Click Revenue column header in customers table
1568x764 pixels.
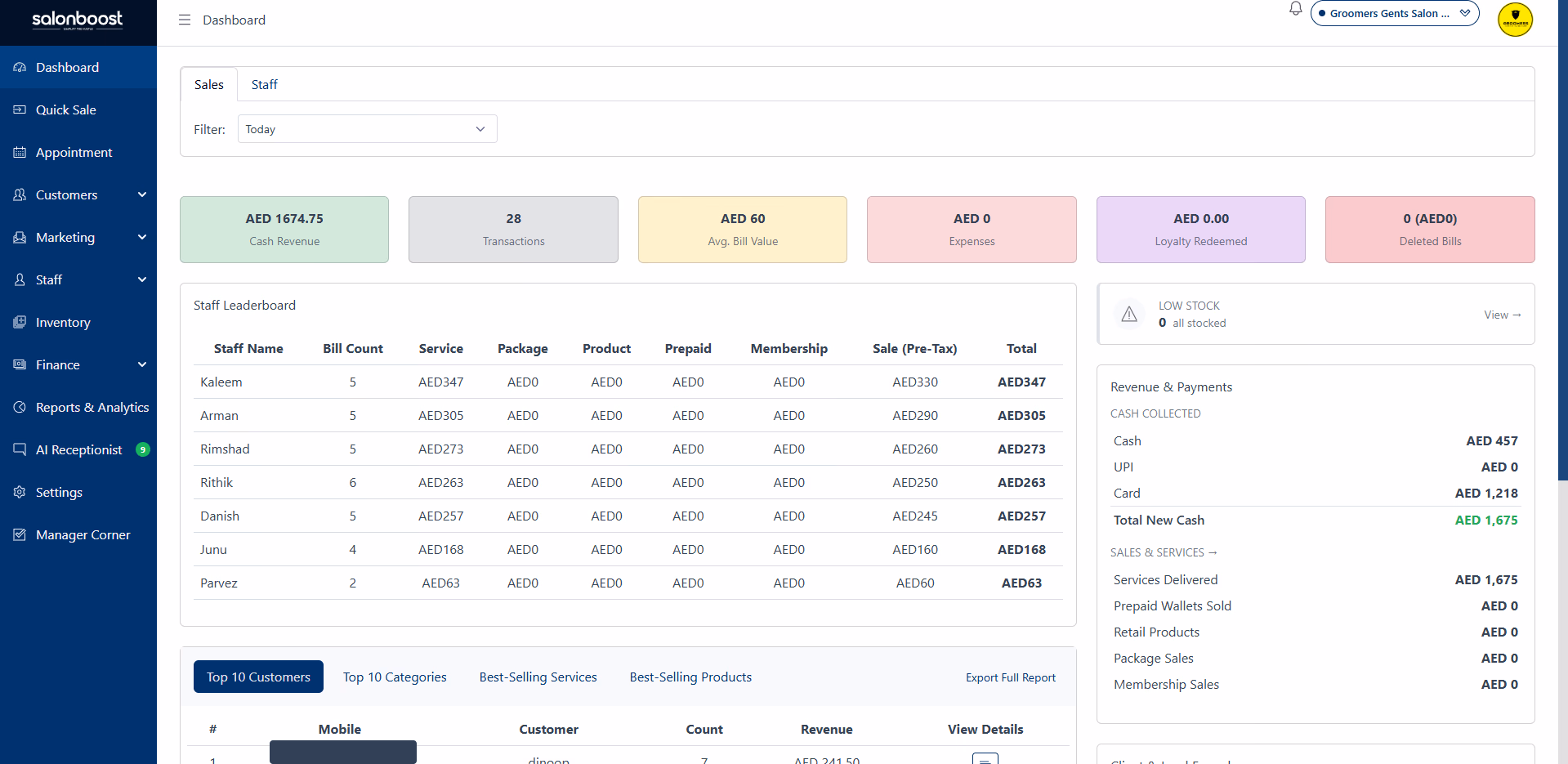[826, 729]
